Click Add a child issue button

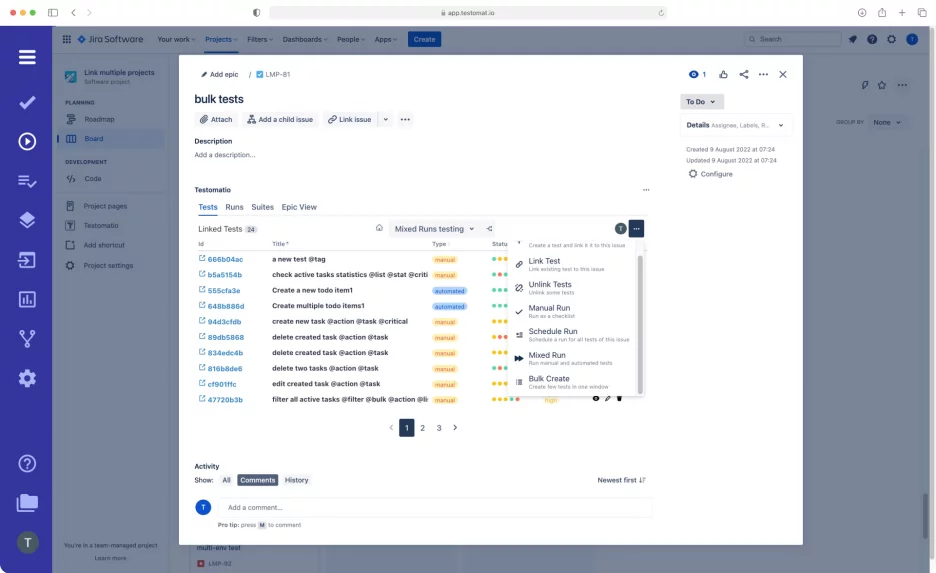[280, 119]
